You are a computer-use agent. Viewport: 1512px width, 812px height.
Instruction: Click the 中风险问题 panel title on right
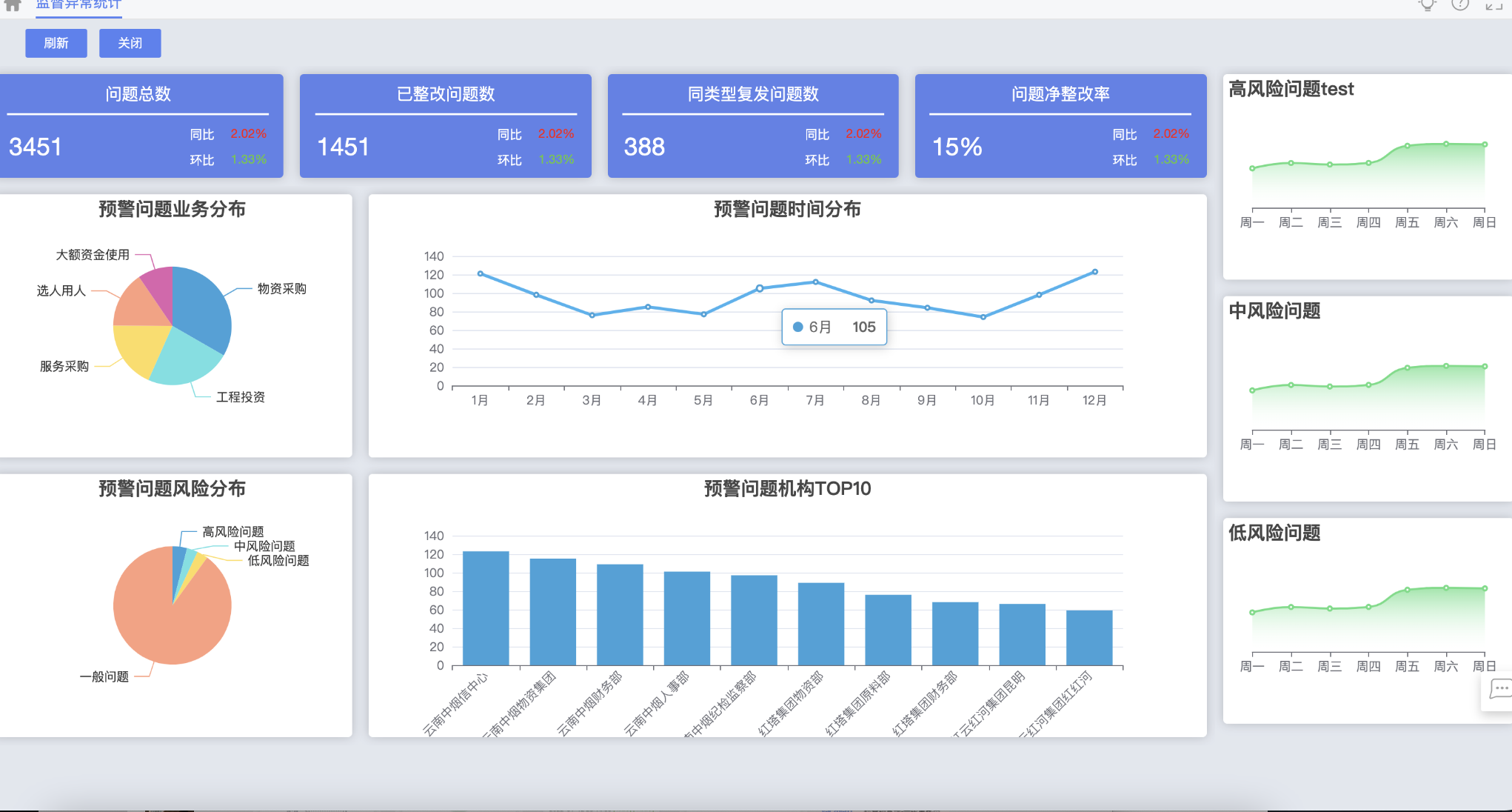1274,310
